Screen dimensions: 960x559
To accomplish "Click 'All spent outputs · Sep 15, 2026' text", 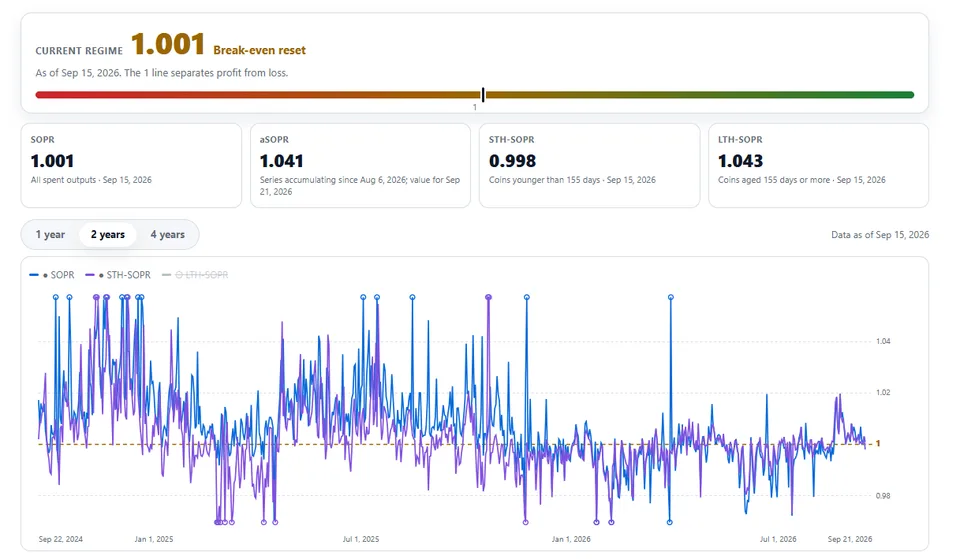I will [91, 180].
